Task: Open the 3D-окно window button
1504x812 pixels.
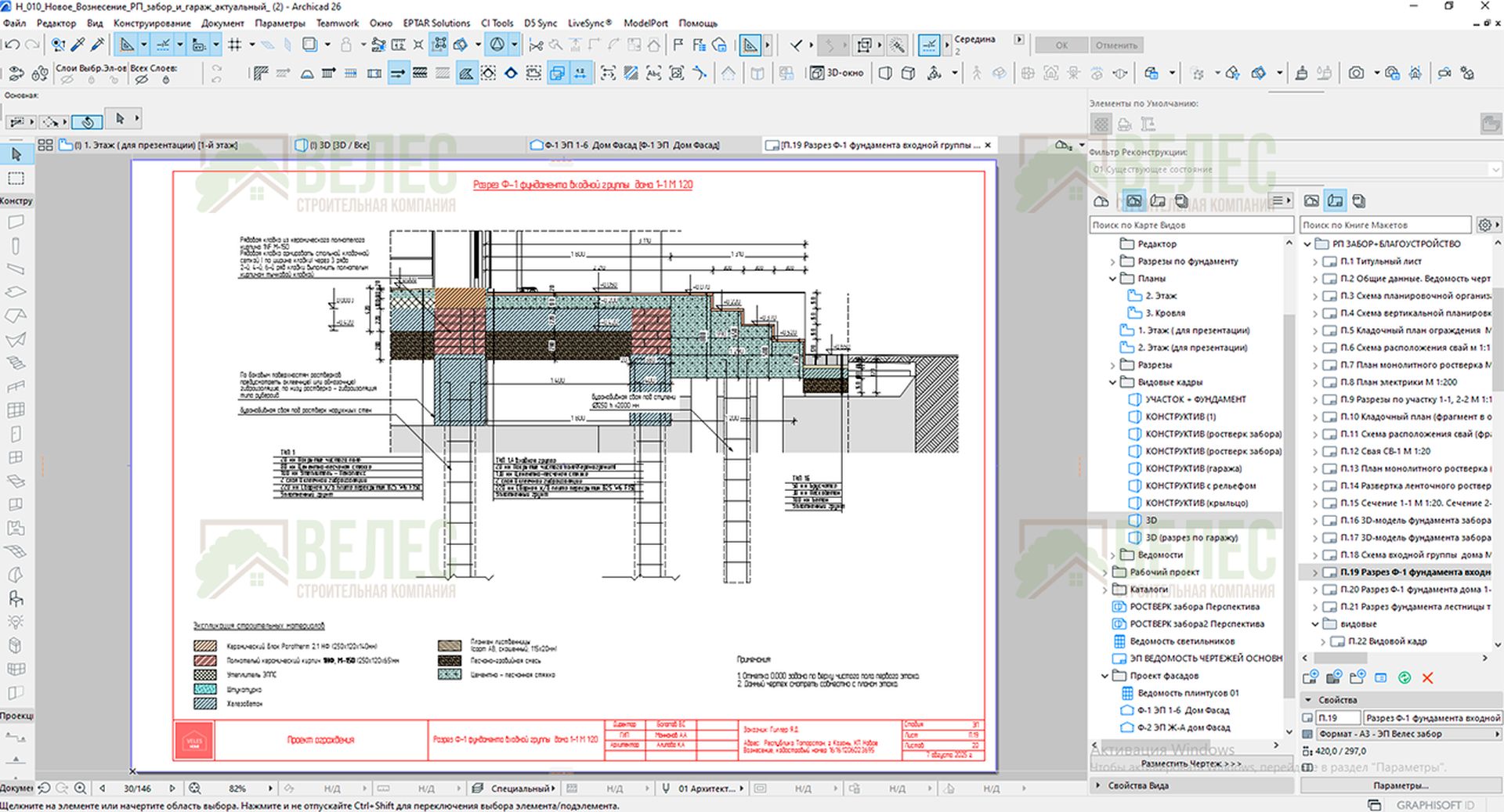Action: click(837, 73)
